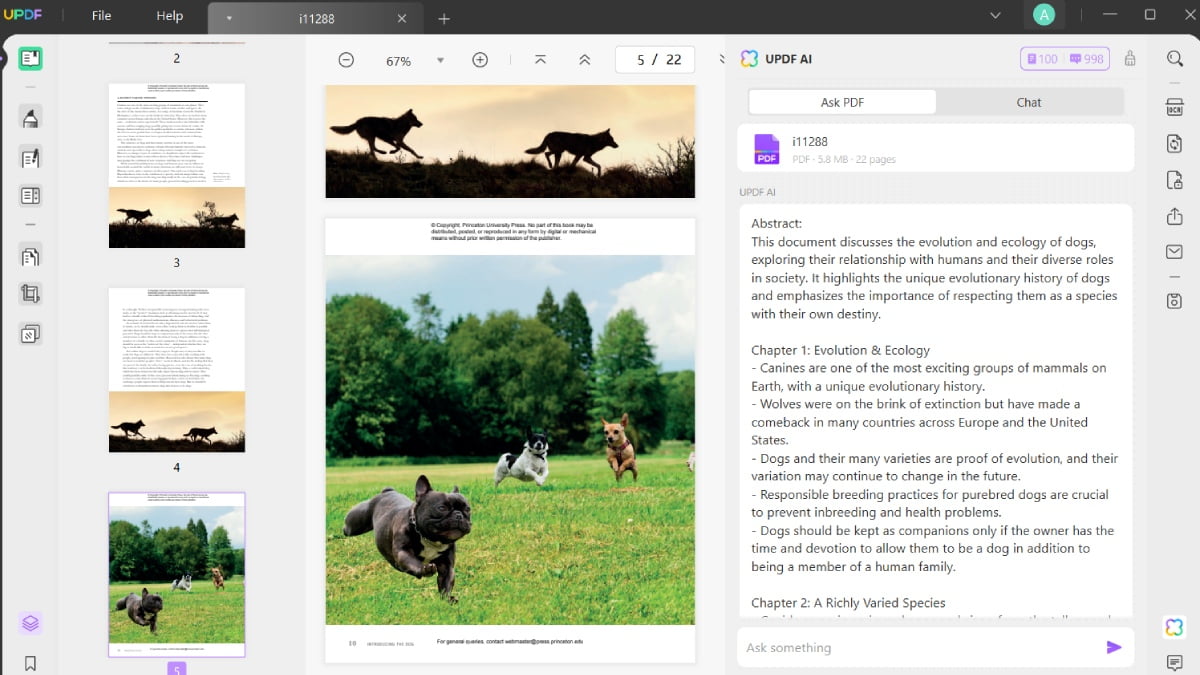The image size is (1200, 675).
Task: Open the Share panel
Action: tap(1175, 214)
